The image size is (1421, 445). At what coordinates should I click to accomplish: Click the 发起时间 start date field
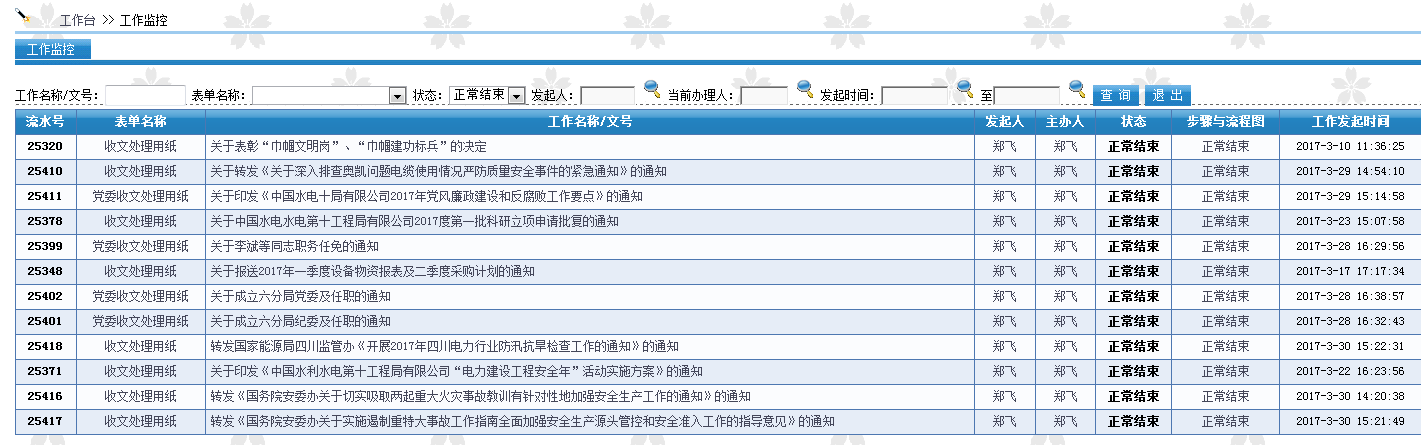[x=914, y=96]
